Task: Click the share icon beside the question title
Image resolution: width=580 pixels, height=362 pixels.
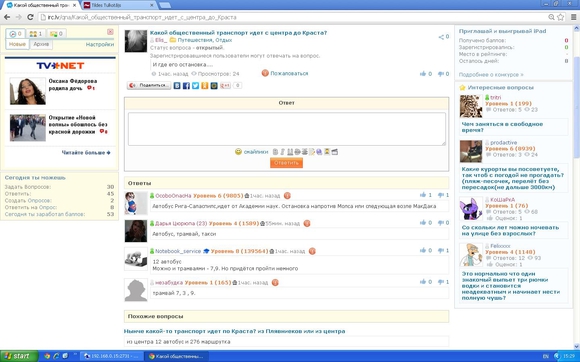Action: click(441, 37)
